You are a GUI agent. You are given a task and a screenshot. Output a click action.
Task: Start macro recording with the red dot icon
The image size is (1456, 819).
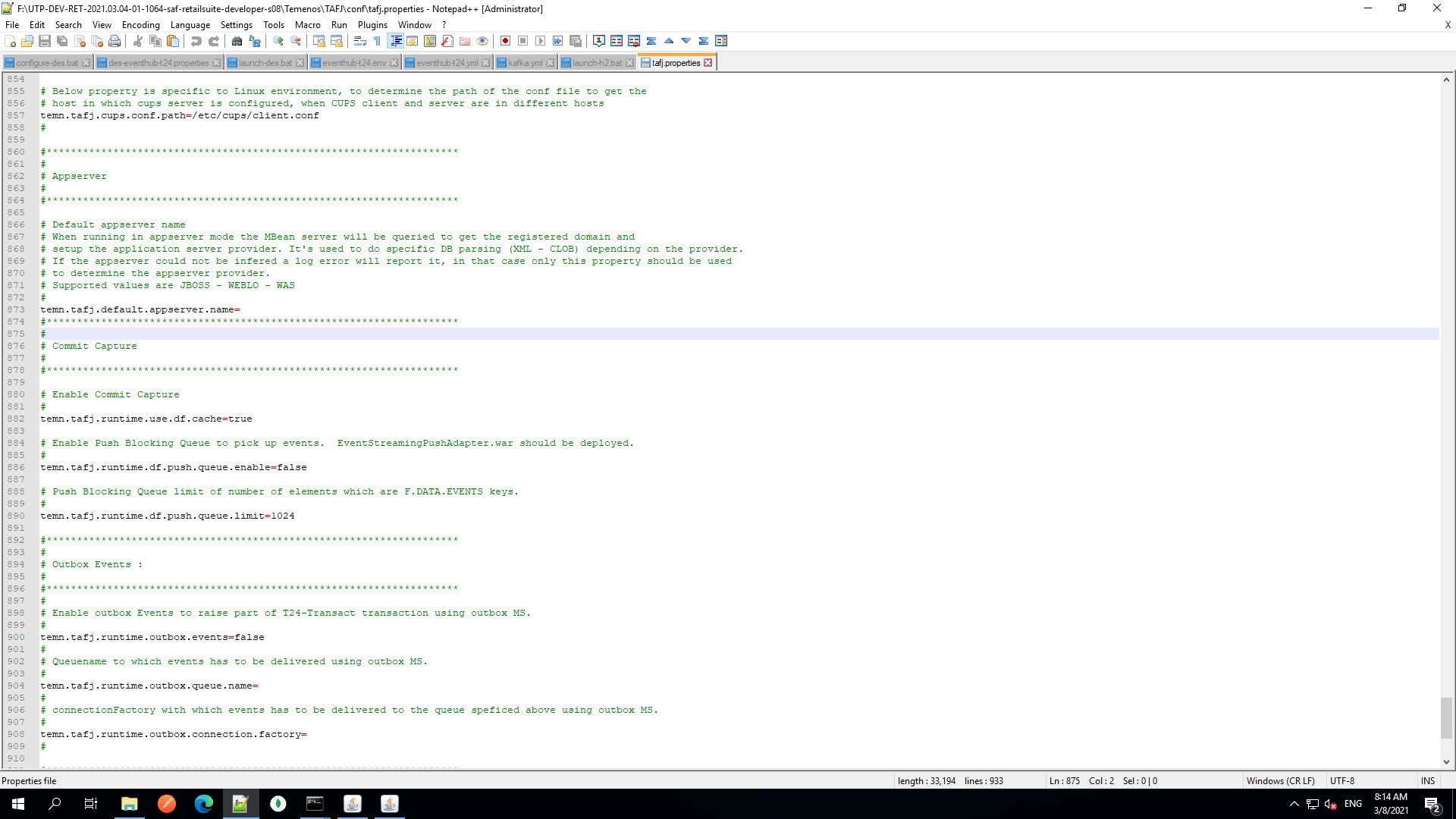(505, 41)
